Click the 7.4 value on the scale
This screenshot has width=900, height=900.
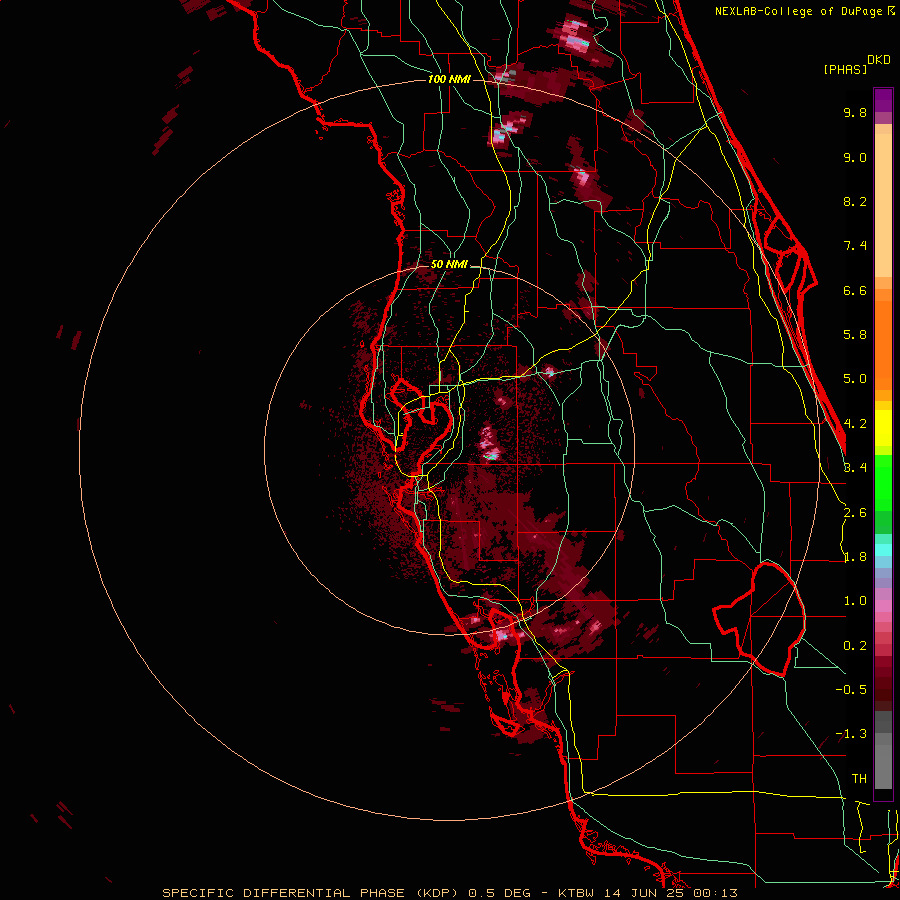(x=855, y=246)
